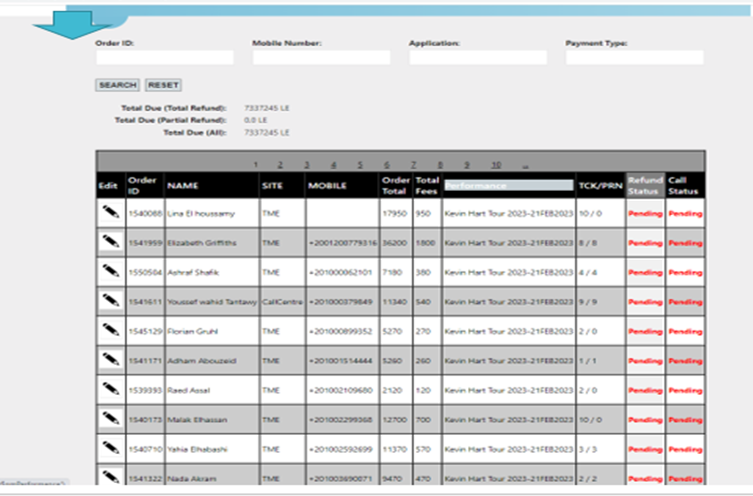The width and height of the screenshot is (753, 496).
Task: Edit Adham Abouzeid order via pencil
Action: pyautogui.click(x=111, y=360)
